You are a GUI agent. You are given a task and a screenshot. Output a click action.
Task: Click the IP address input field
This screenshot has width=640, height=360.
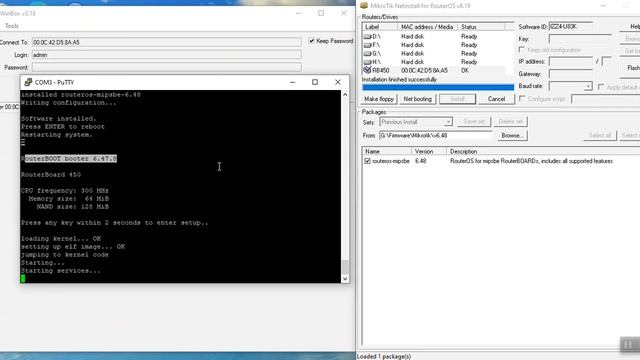(571, 62)
